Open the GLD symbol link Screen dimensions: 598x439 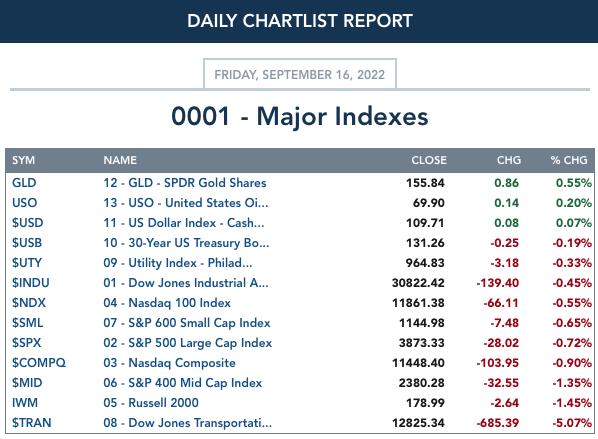24,183
